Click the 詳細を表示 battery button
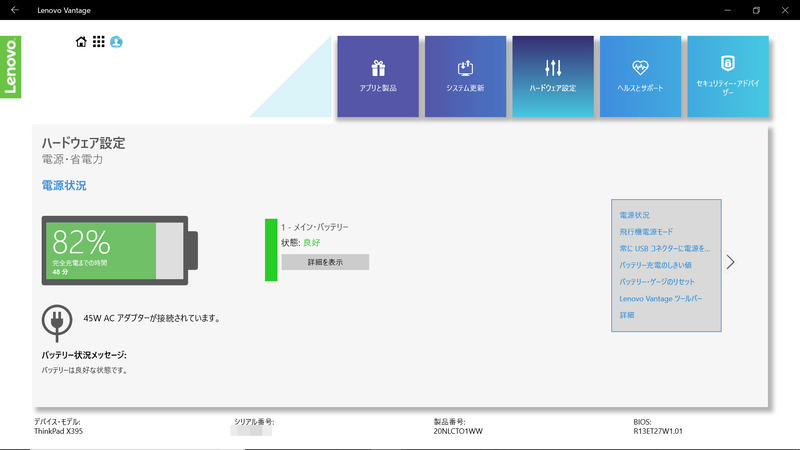Image resolution: width=800 pixels, height=450 pixels. [x=325, y=262]
